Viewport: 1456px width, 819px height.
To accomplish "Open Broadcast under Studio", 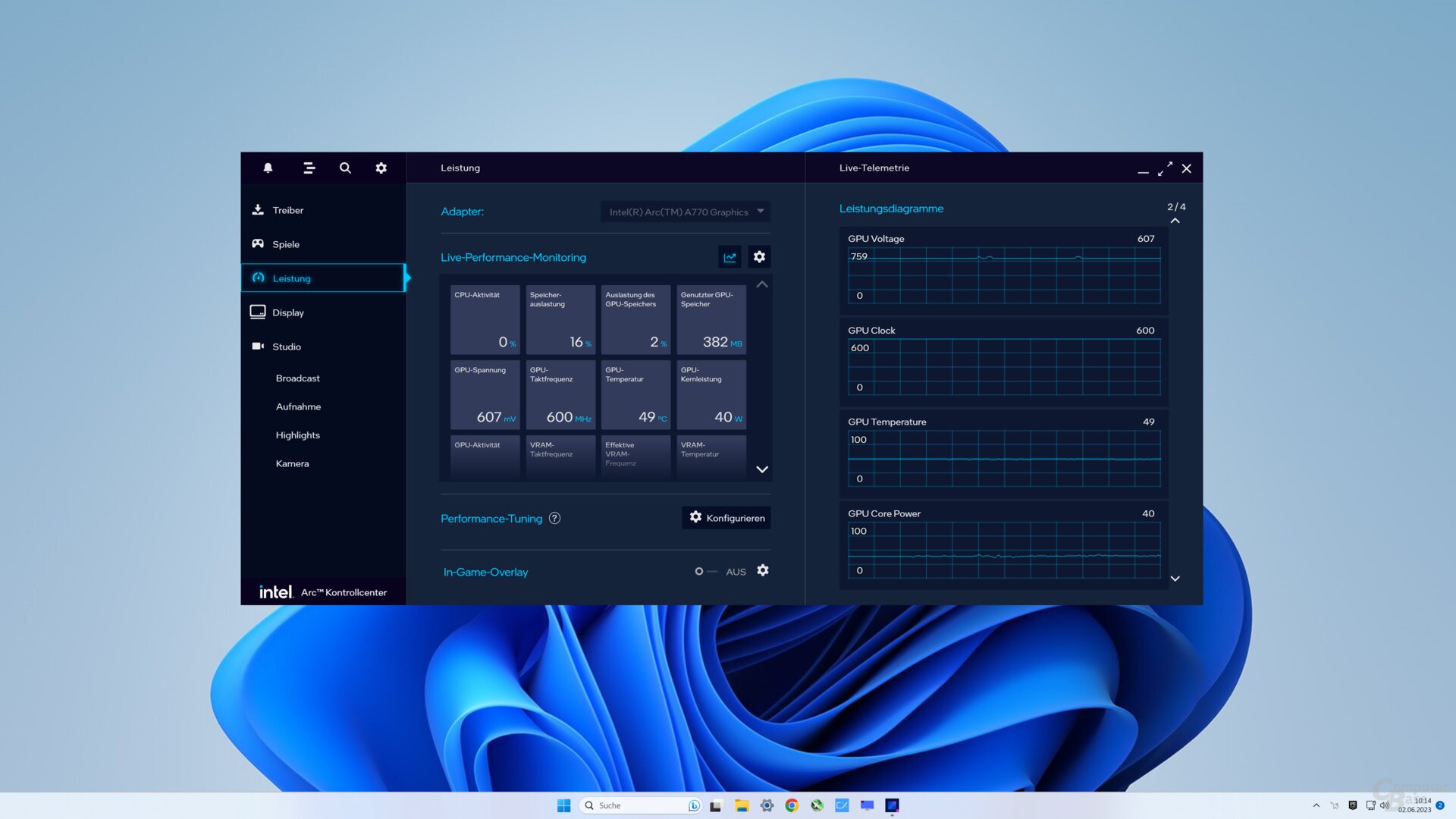I will (x=297, y=378).
